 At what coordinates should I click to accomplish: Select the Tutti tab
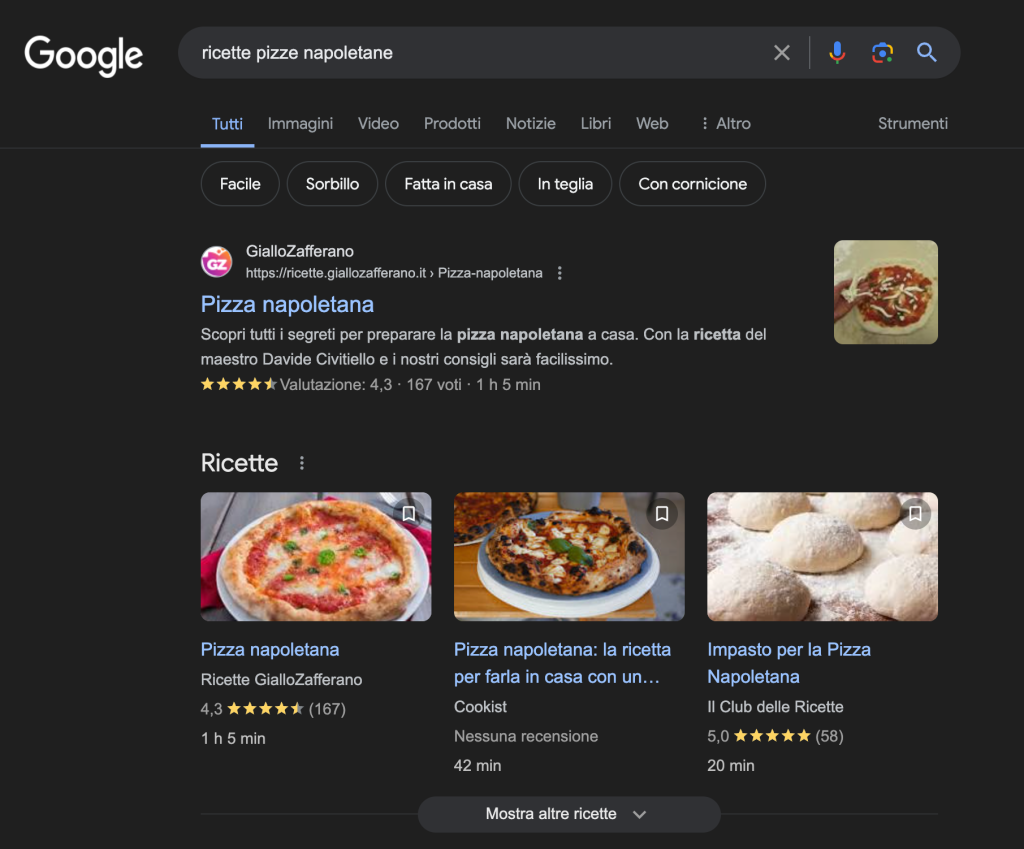point(227,124)
